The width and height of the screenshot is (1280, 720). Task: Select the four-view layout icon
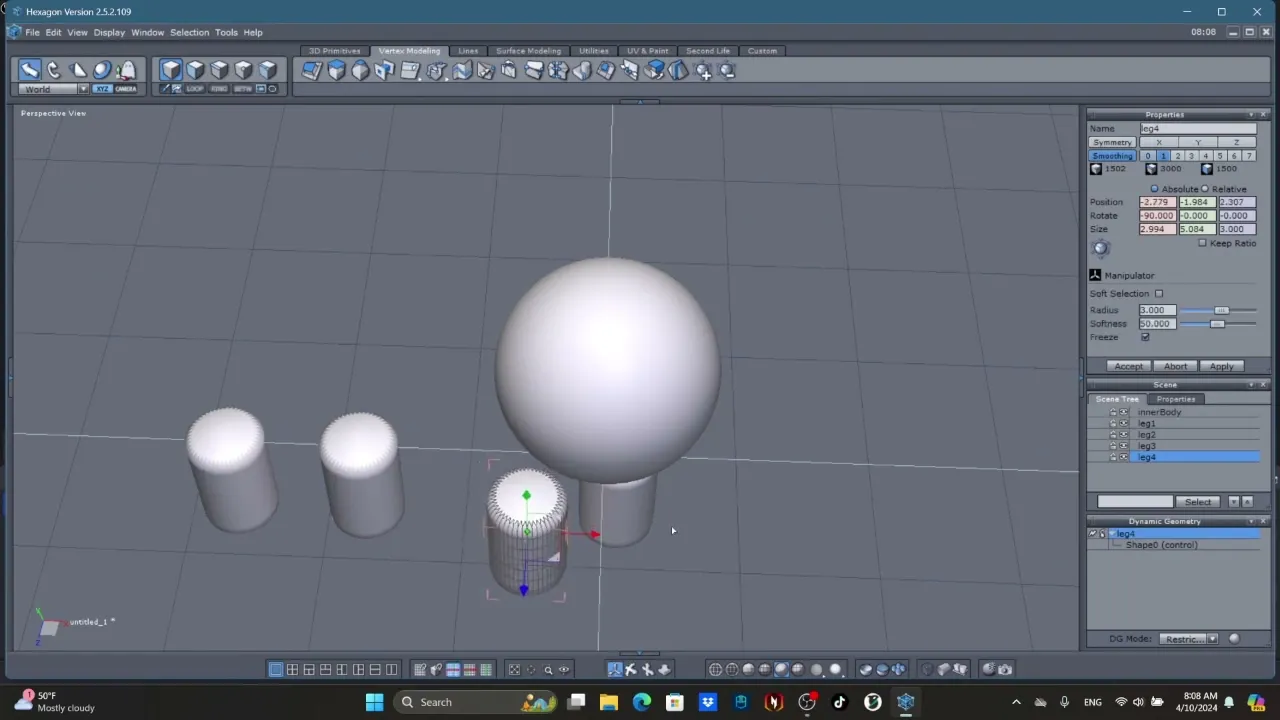(x=292, y=670)
